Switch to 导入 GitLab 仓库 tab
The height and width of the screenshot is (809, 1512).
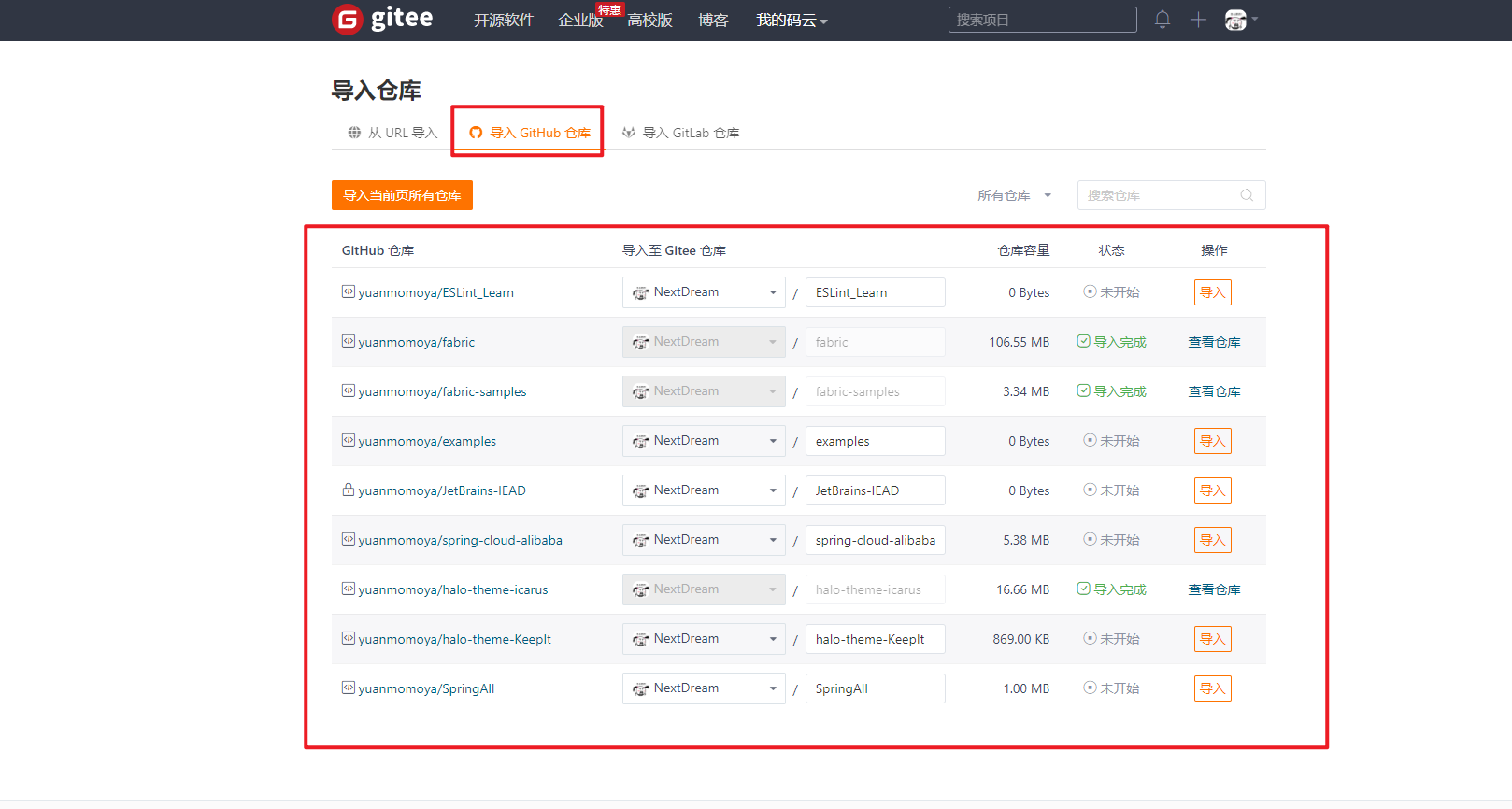[x=681, y=133]
